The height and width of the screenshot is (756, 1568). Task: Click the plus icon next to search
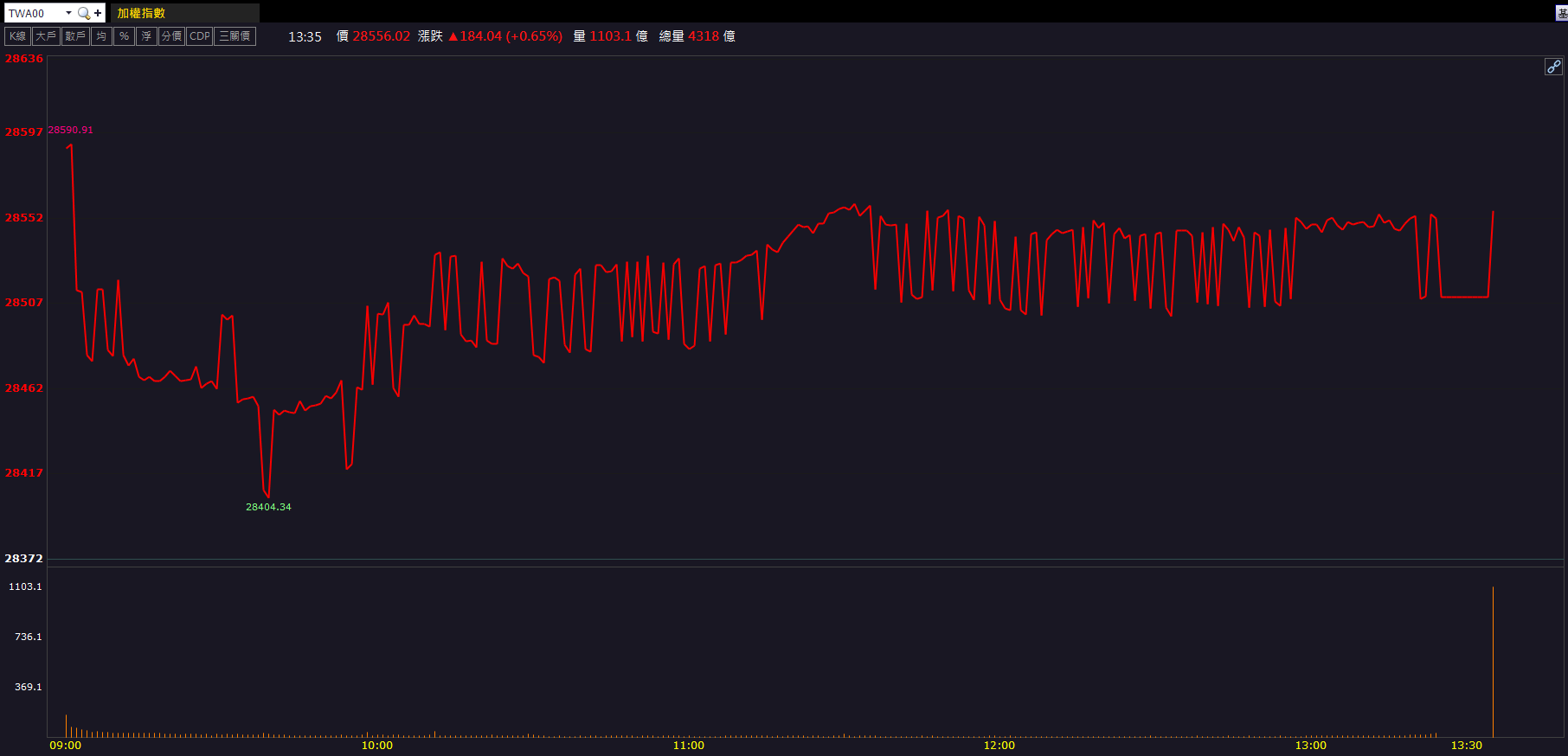98,13
